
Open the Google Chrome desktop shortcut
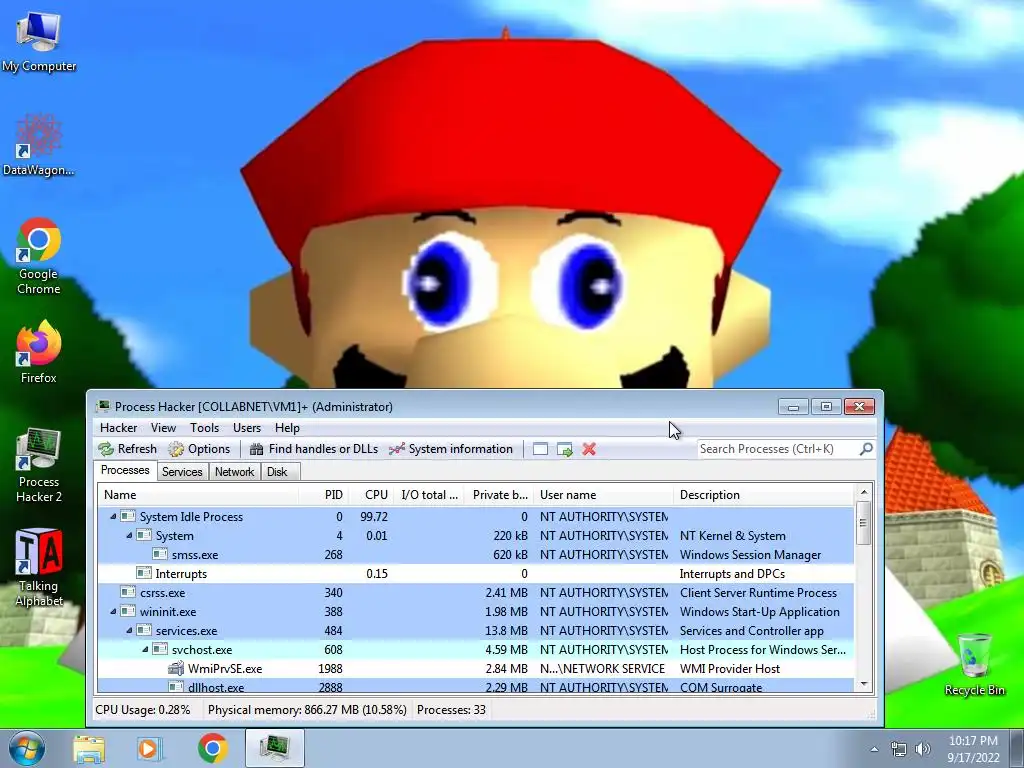pos(39,255)
